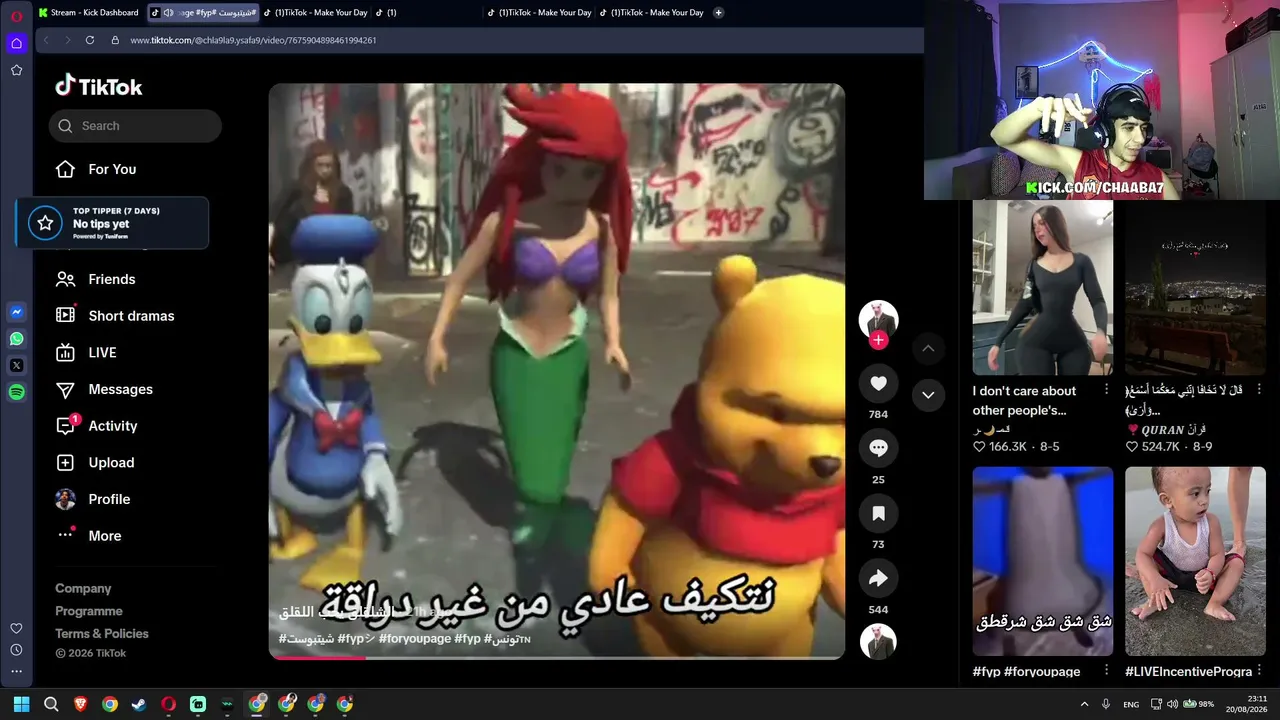Click the Top Tipper widget
Image resolution: width=1280 pixels, height=720 pixels.
(112, 223)
